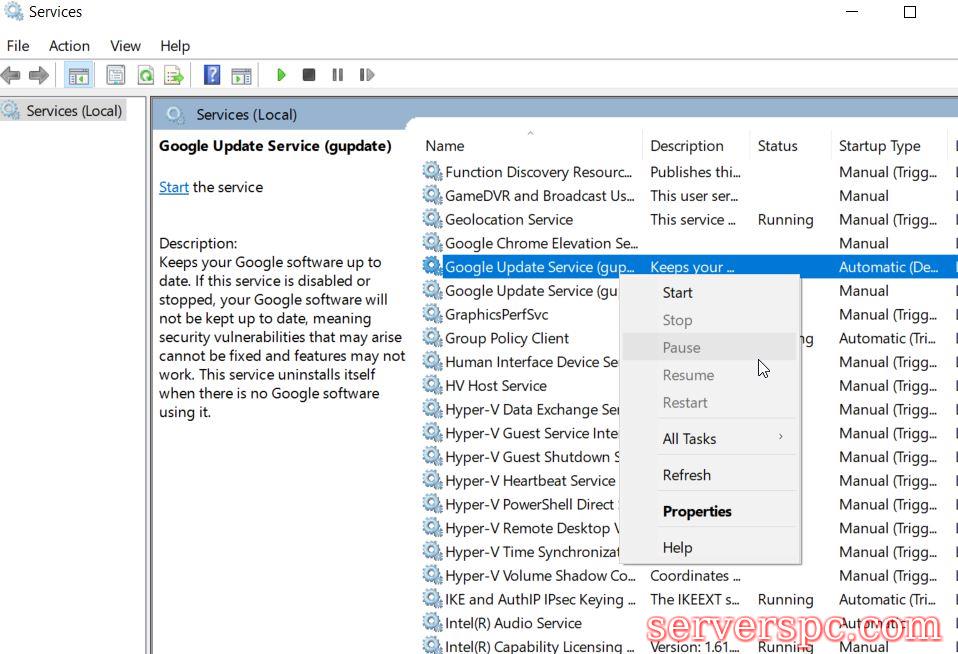Screen dimensions: 958x654
Task: Select Refresh in the context menu
Action: 686,475
